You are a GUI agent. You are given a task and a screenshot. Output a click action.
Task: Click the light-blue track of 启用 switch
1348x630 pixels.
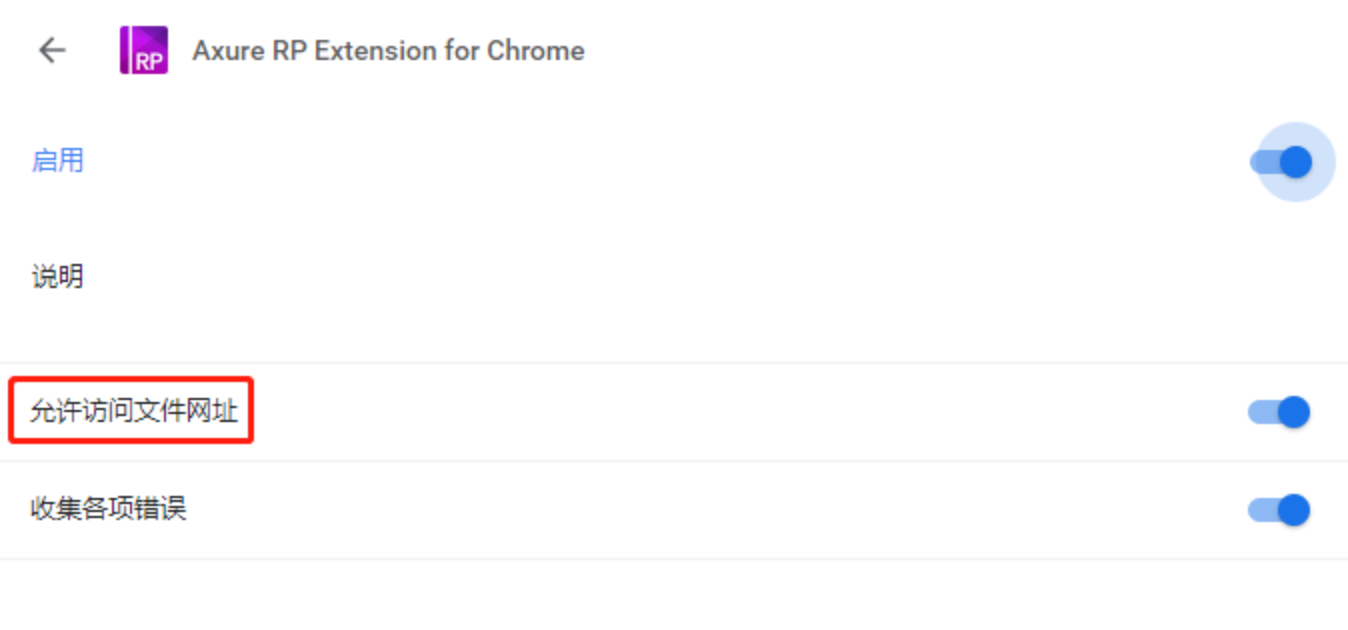pos(1261,162)
